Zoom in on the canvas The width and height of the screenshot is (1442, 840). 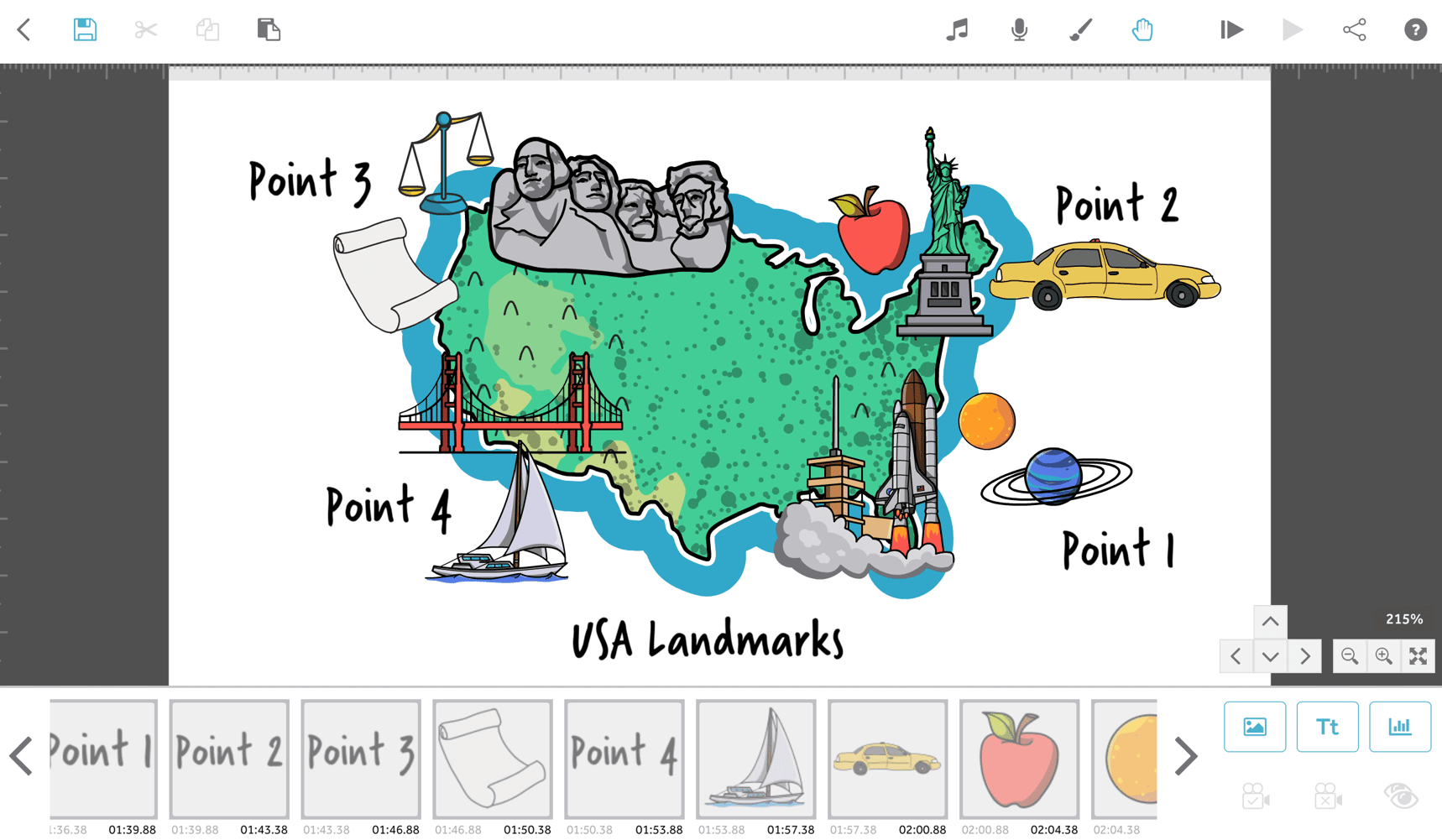point(1384,656)
